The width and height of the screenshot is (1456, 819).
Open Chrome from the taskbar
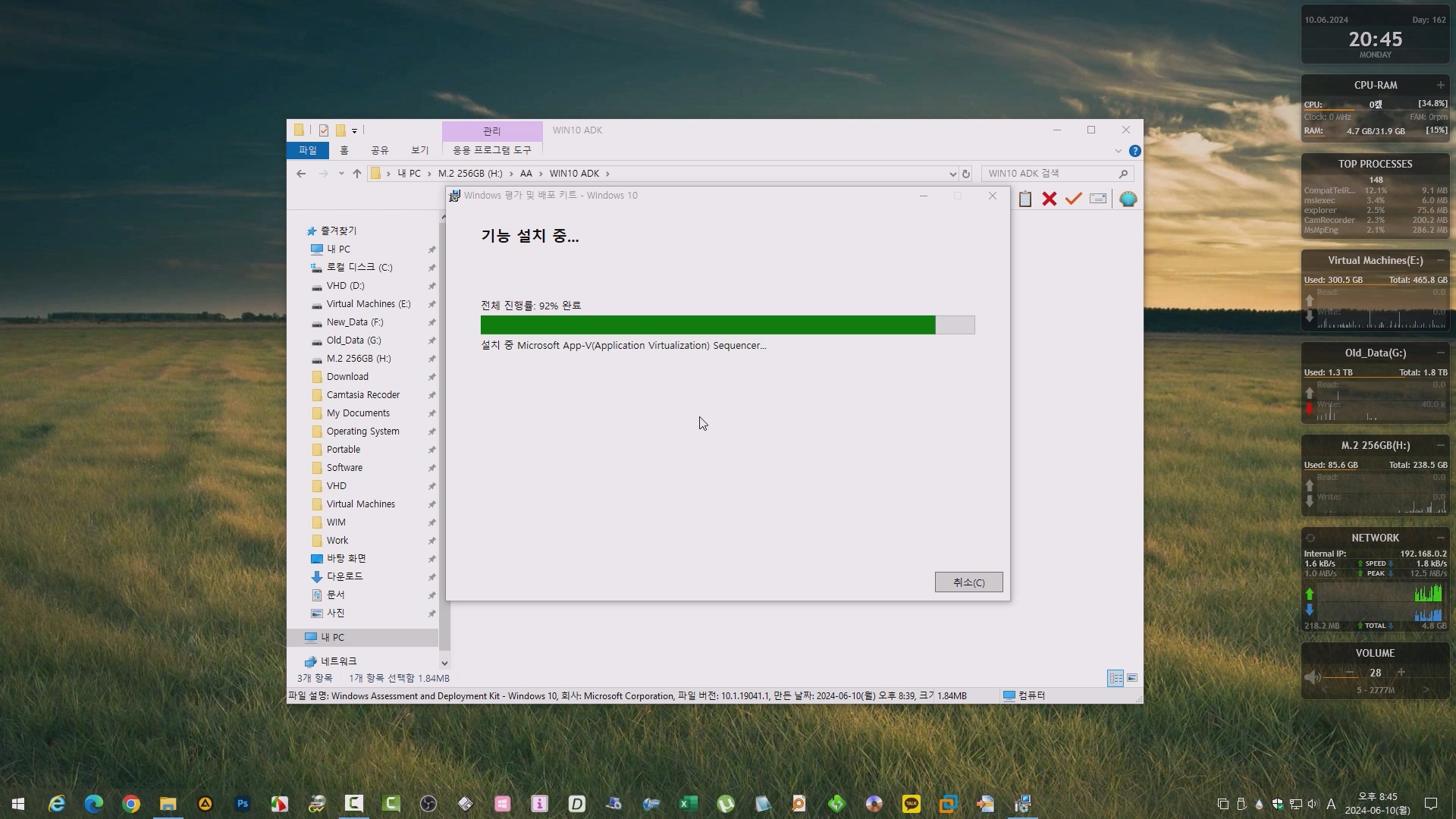pyautogui.click(x=131, y=804)
